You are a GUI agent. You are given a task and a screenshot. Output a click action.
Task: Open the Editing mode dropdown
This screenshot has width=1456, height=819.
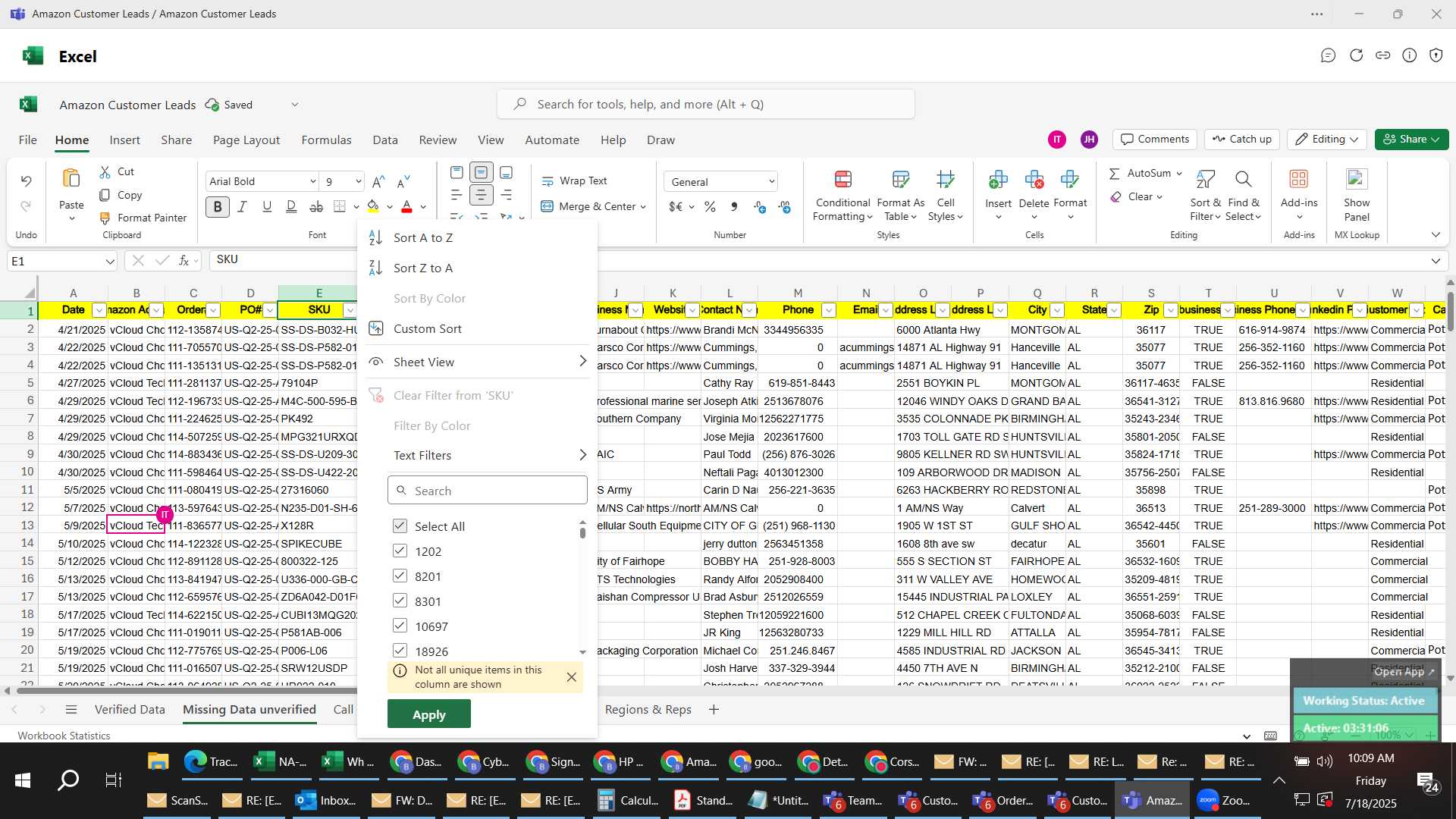pos(1327,140)
